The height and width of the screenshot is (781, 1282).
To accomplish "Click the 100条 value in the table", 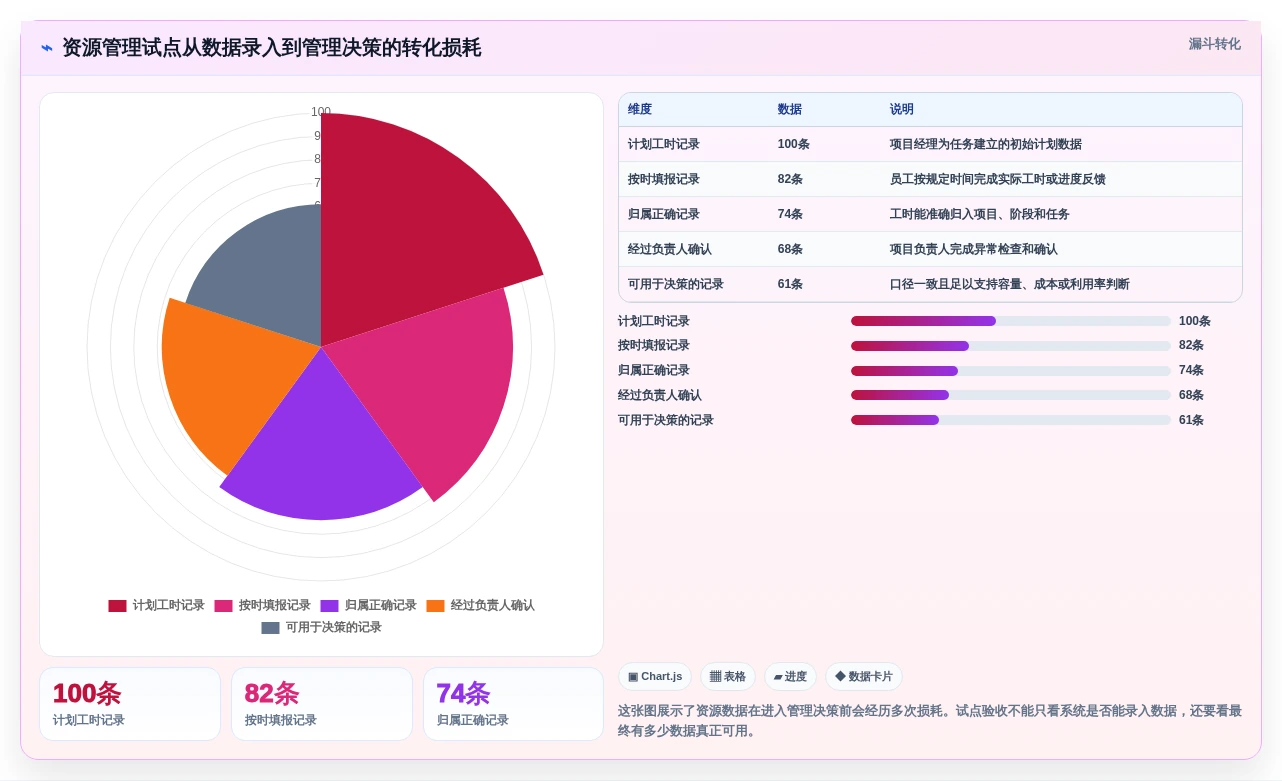I will (794, 145).
